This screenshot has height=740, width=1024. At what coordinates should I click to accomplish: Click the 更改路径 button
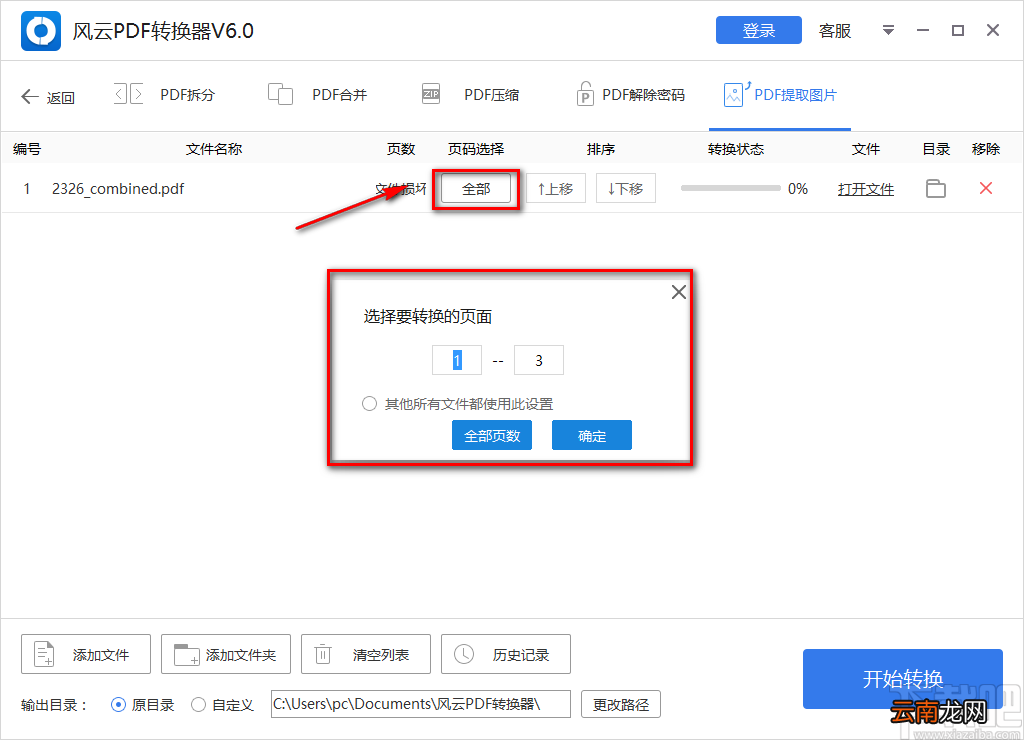(x=620, y=704)
